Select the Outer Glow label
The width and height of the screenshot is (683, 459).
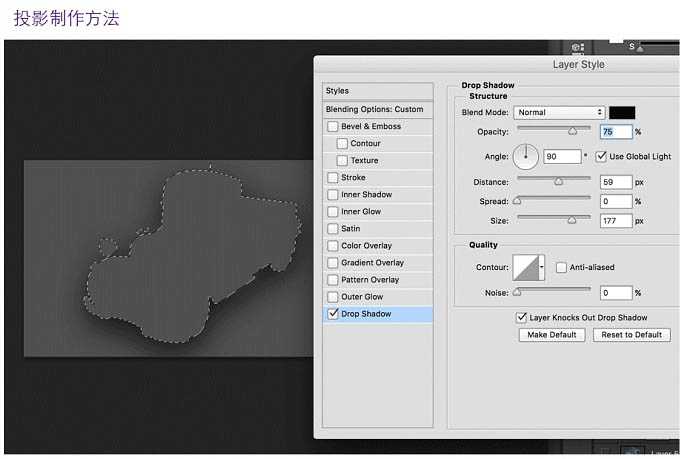pyautogui.click(x=362, y=297)
